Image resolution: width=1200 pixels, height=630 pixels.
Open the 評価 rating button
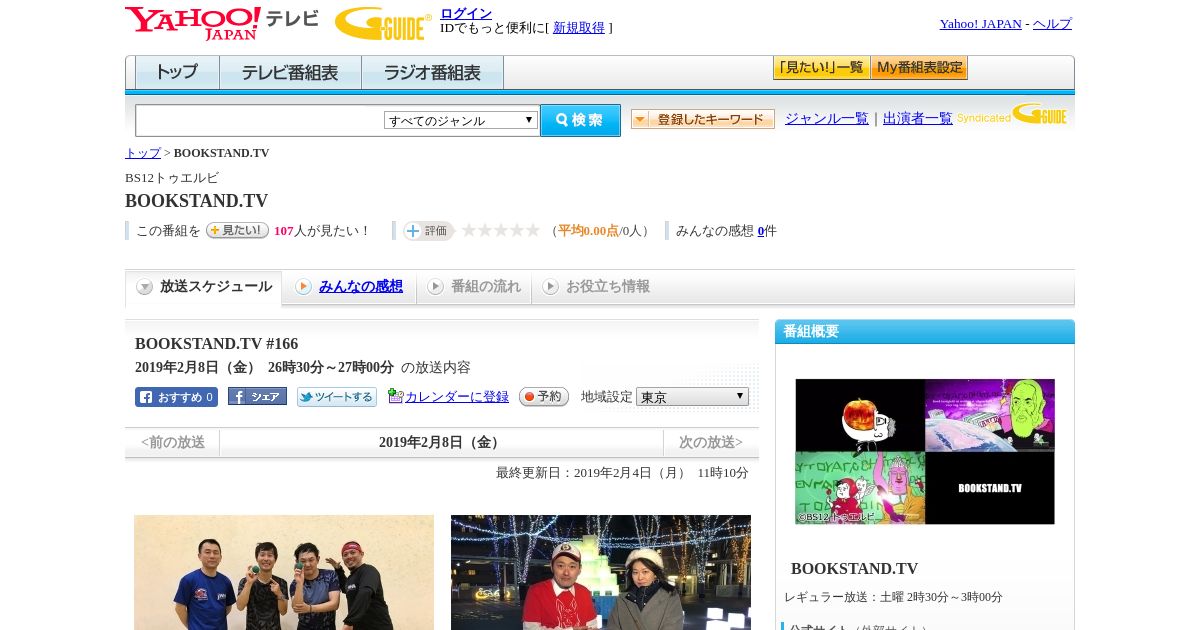pos(428,231)
